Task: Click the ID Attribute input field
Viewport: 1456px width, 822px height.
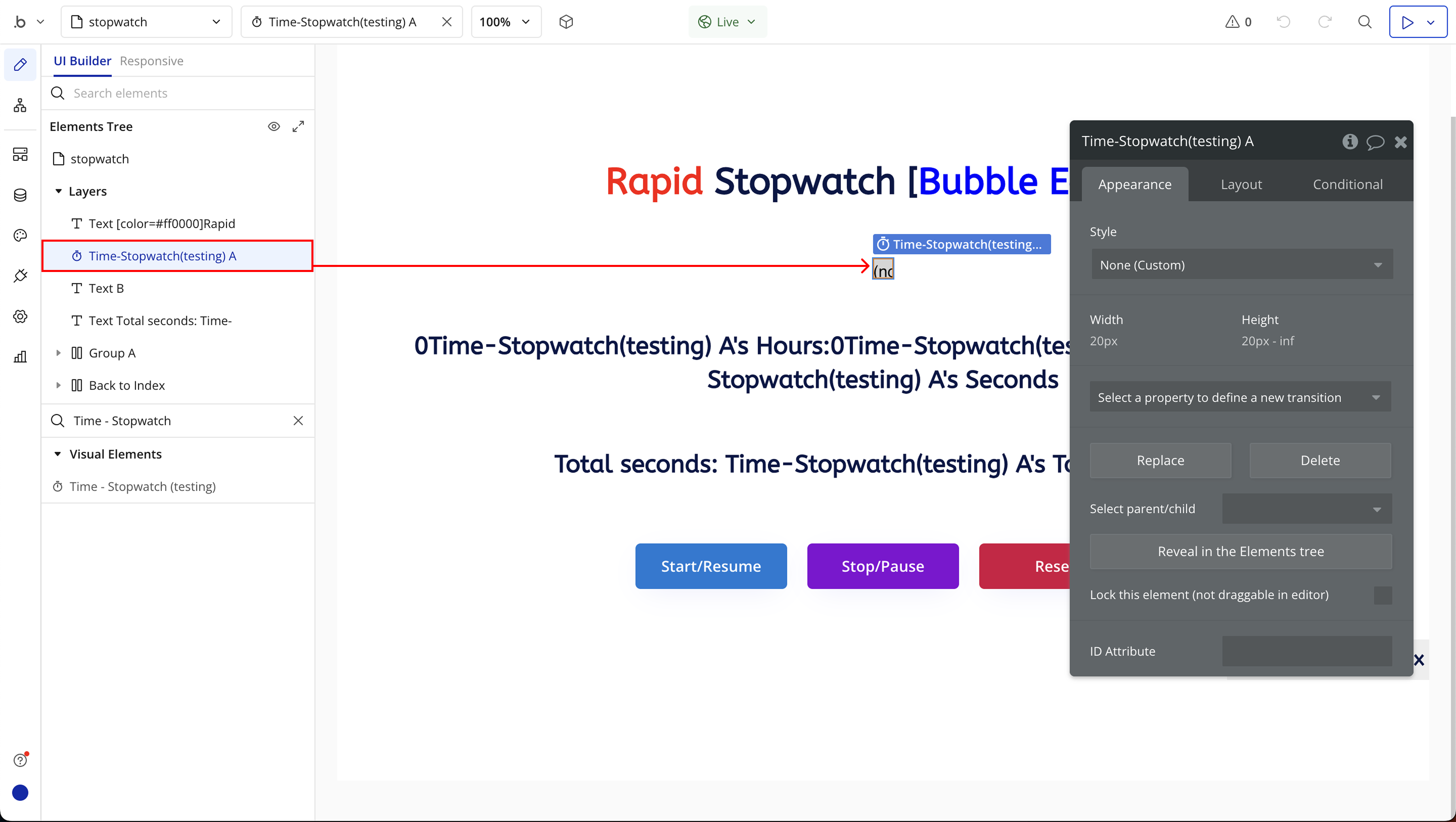Action: tap(1307, 651)
